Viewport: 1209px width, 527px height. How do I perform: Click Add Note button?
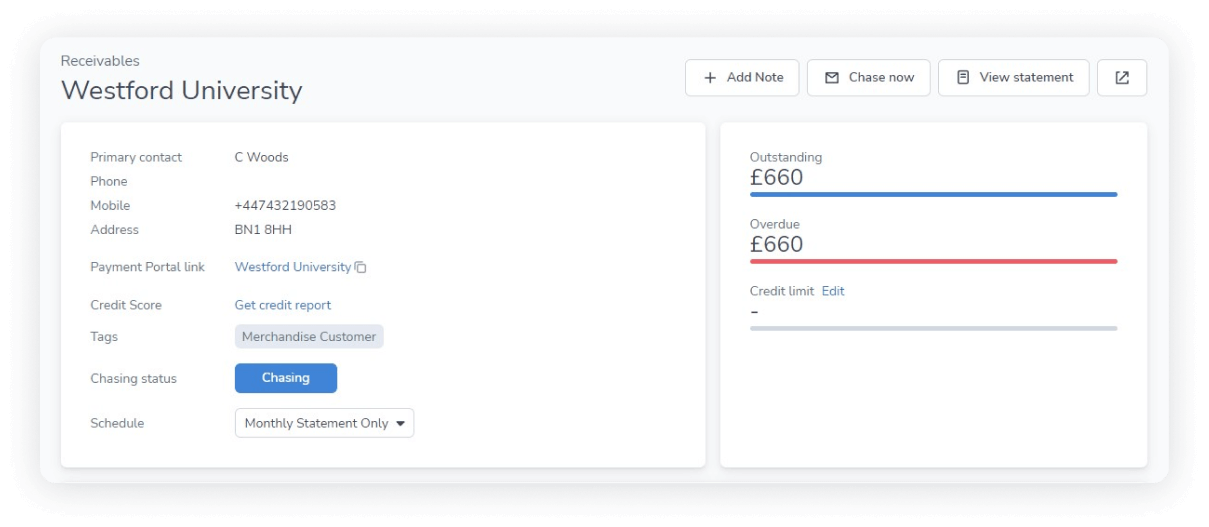742,78
